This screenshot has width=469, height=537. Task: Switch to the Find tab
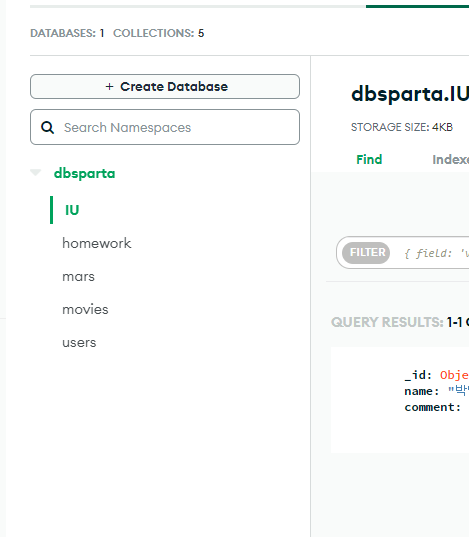click(x=369, y=159)
